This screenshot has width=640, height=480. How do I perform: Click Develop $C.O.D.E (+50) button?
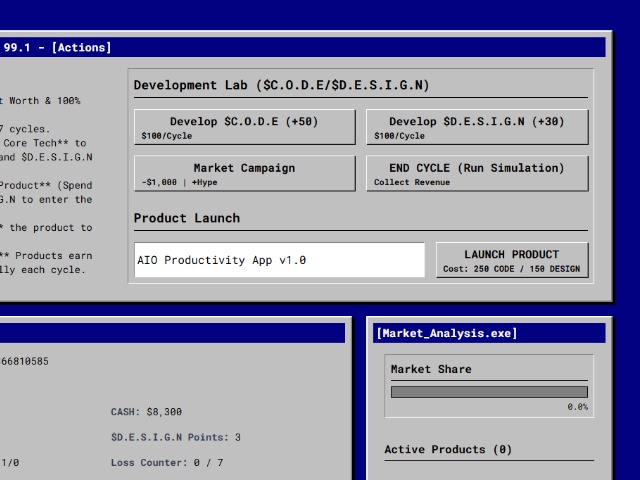point(245,127)
